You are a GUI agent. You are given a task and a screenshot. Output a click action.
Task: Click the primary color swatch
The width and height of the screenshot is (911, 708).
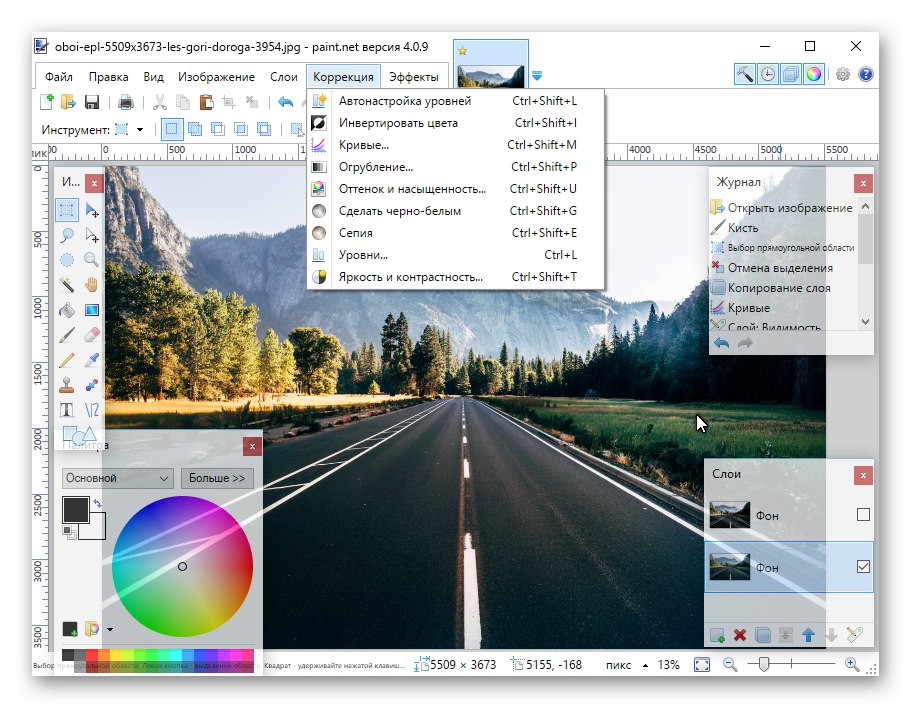point(75,509)
